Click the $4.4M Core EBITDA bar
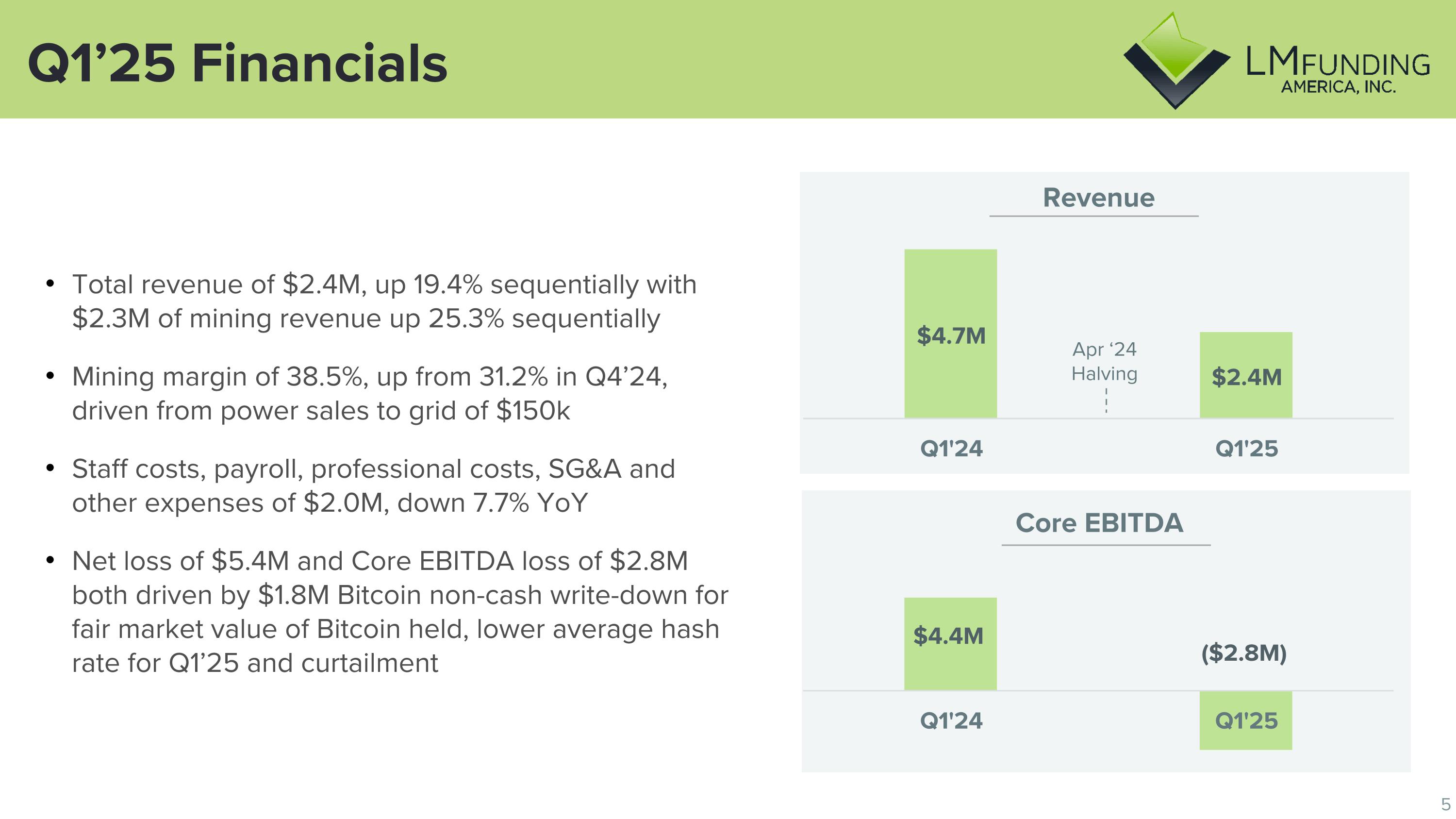Viewport: 1456px width, 819px height. coord(950,643)
